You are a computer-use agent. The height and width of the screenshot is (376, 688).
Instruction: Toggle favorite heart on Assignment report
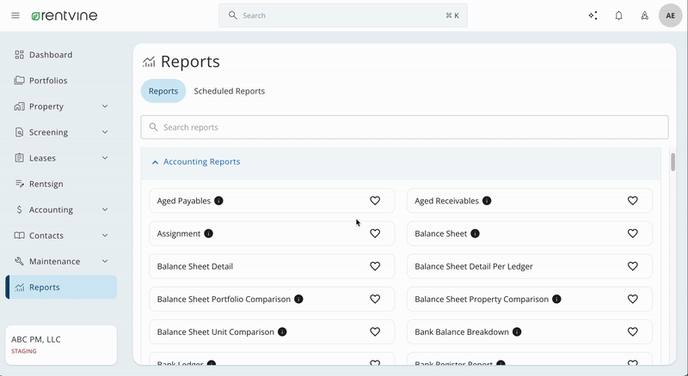tap(375, 233)
